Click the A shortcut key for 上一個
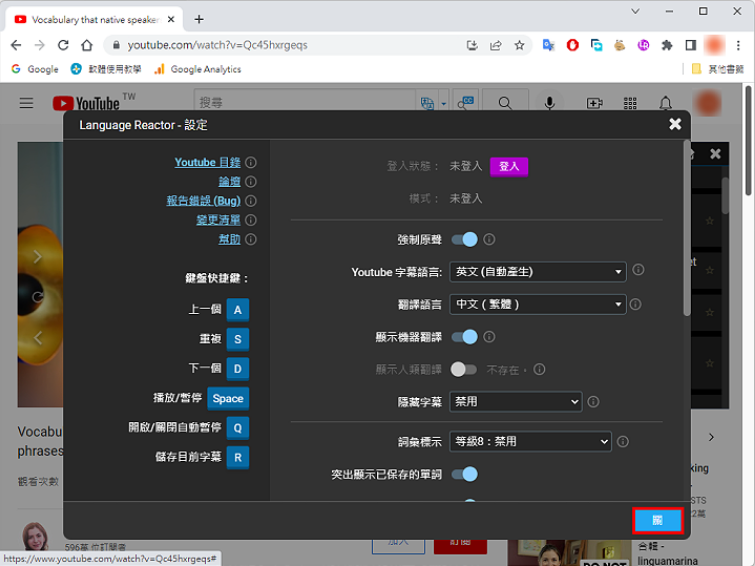Image resolution: width=755 pixels, height=566 pixels. [x=238, y=310]
